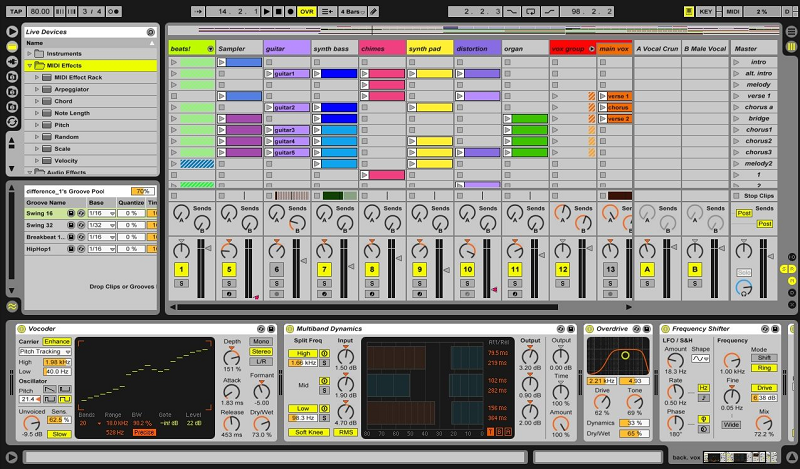Image resolution: width=800 pixels, height=469 pixels.
Task: Toggle the OVR overdub switch
Action: point(306,10)
